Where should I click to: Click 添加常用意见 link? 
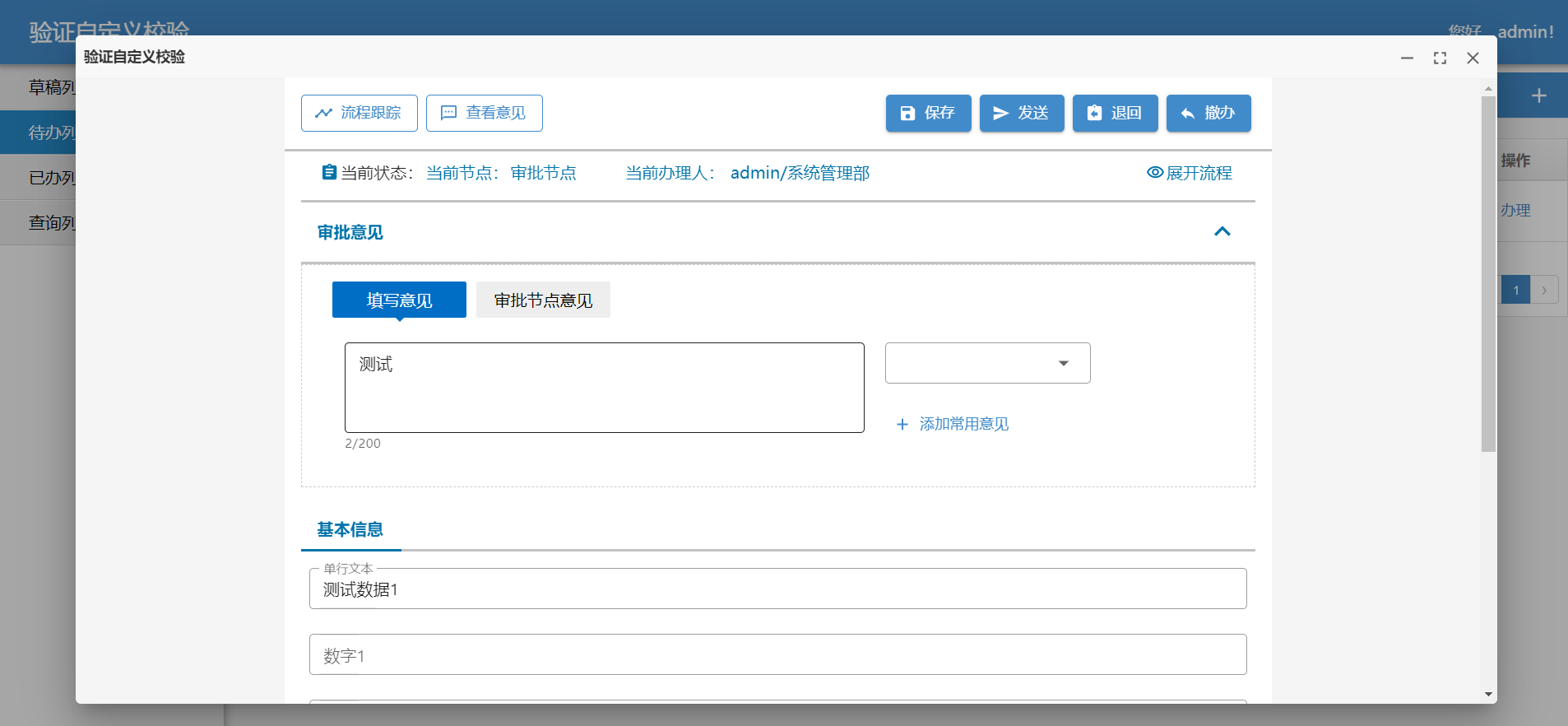(953, 424)
